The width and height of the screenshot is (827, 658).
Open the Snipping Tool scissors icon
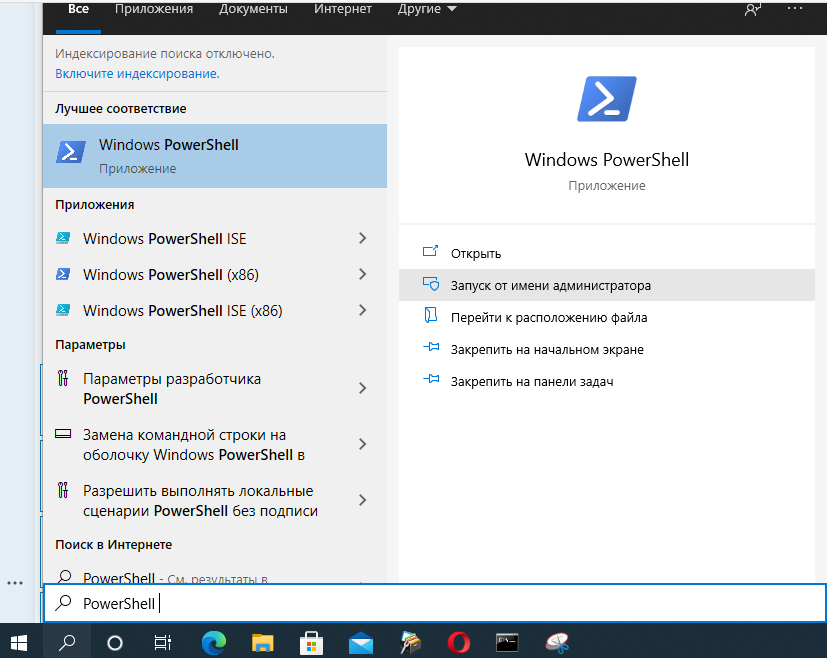tap(557, 643)
